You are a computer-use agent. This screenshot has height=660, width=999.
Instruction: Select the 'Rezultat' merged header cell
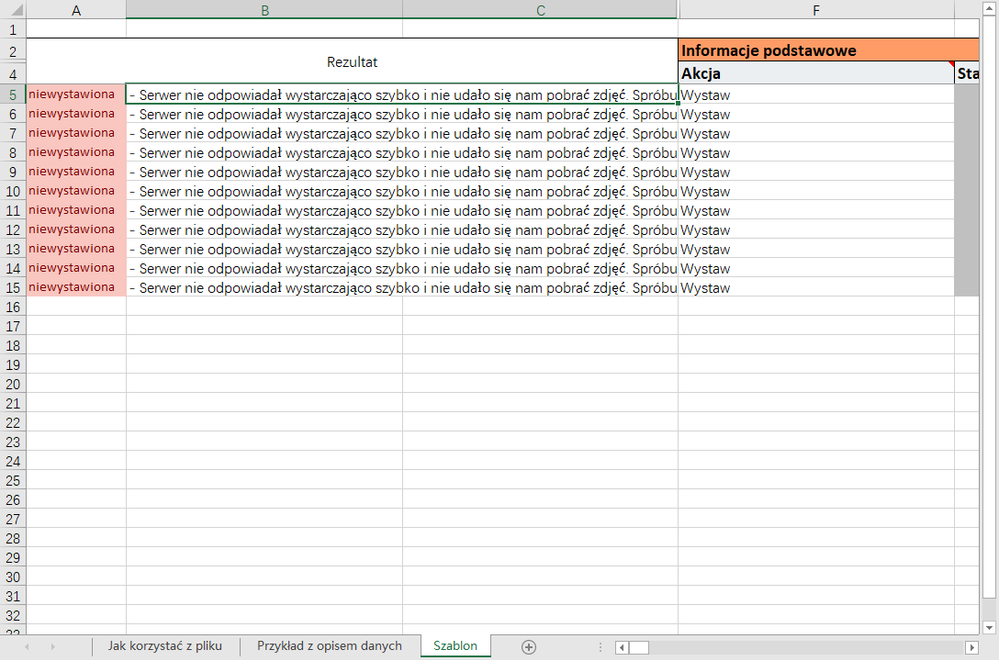351,62
